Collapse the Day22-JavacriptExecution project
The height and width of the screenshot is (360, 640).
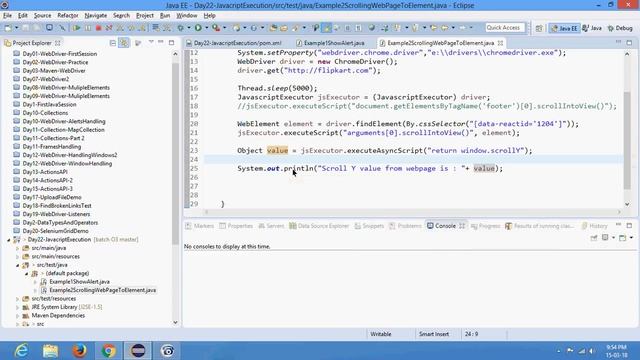click(9, 240)
